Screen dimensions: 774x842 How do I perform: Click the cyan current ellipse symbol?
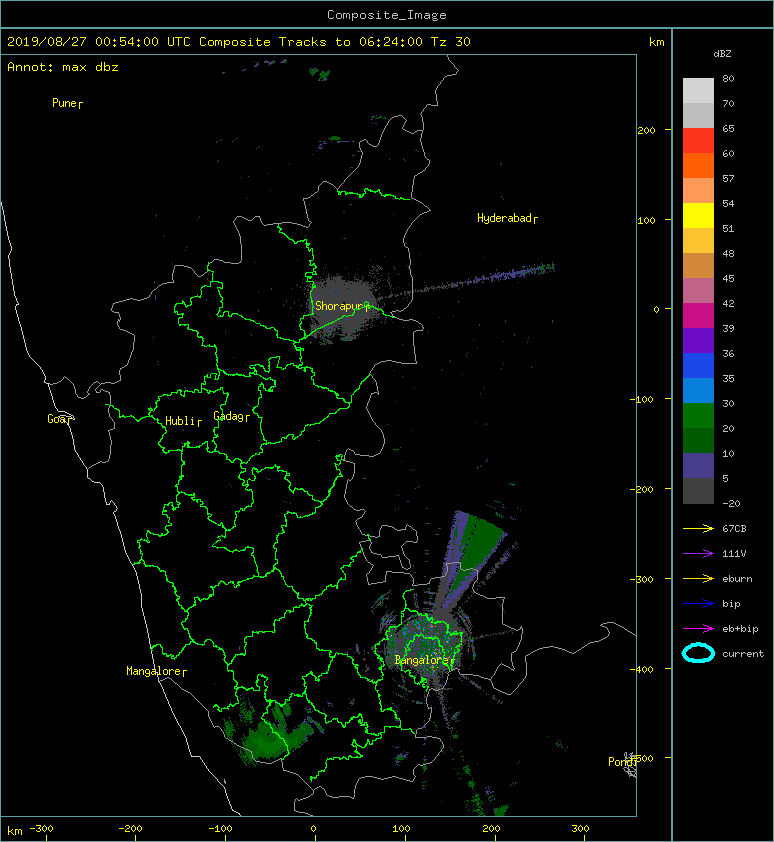[698, 653]
